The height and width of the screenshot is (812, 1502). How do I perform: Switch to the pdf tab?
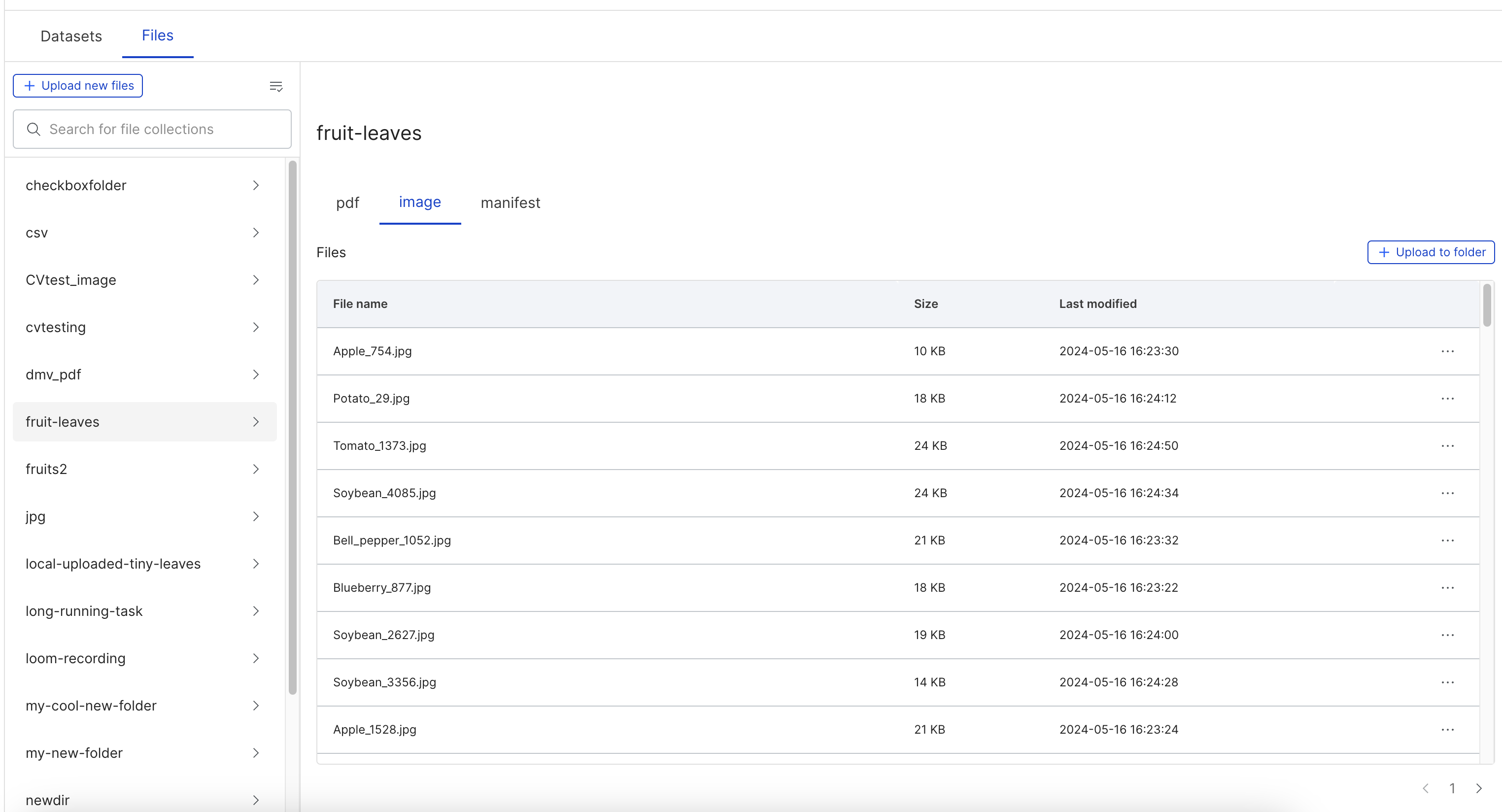click(x=347, y=202)
